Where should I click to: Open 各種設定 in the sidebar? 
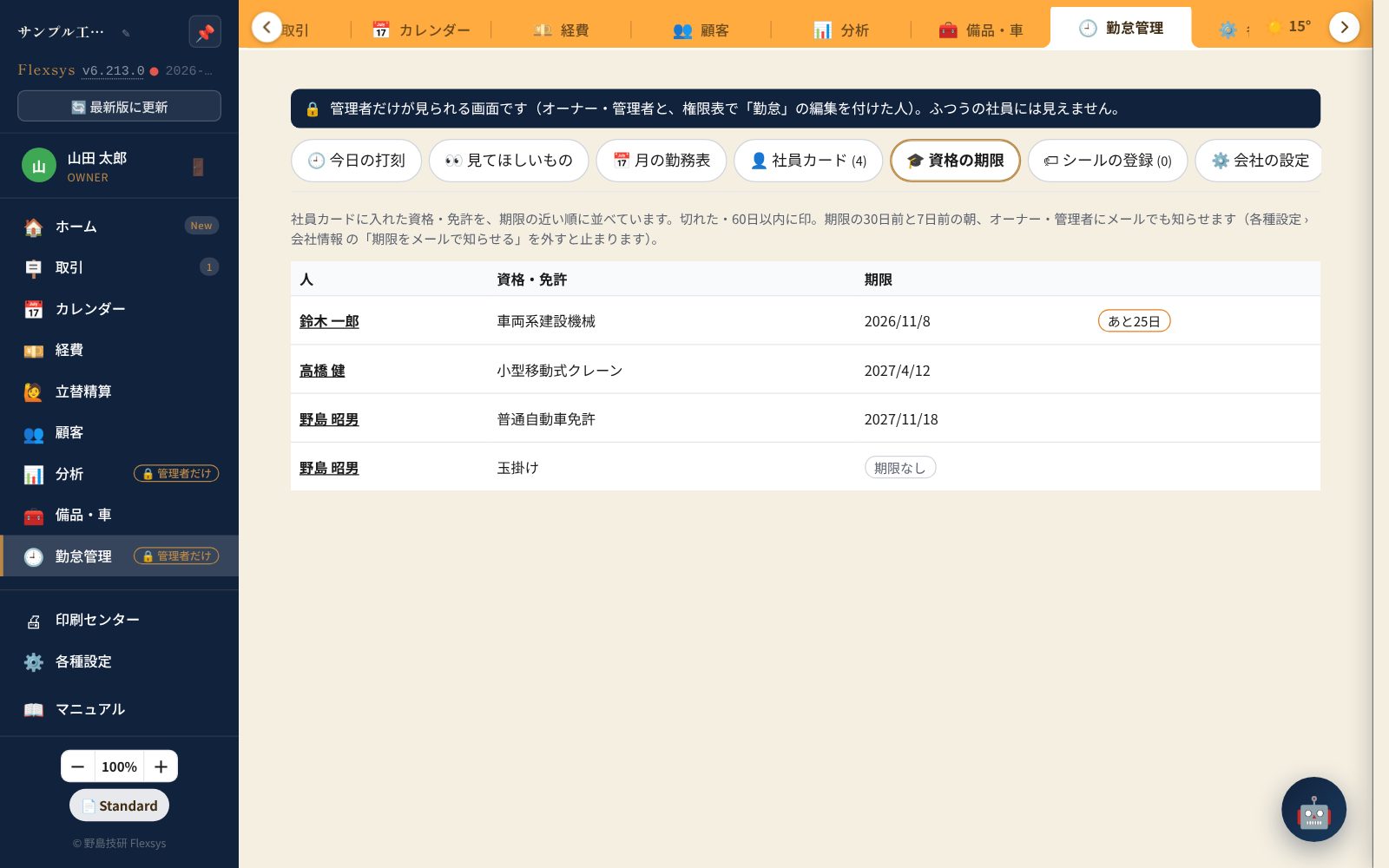[119, 661]
